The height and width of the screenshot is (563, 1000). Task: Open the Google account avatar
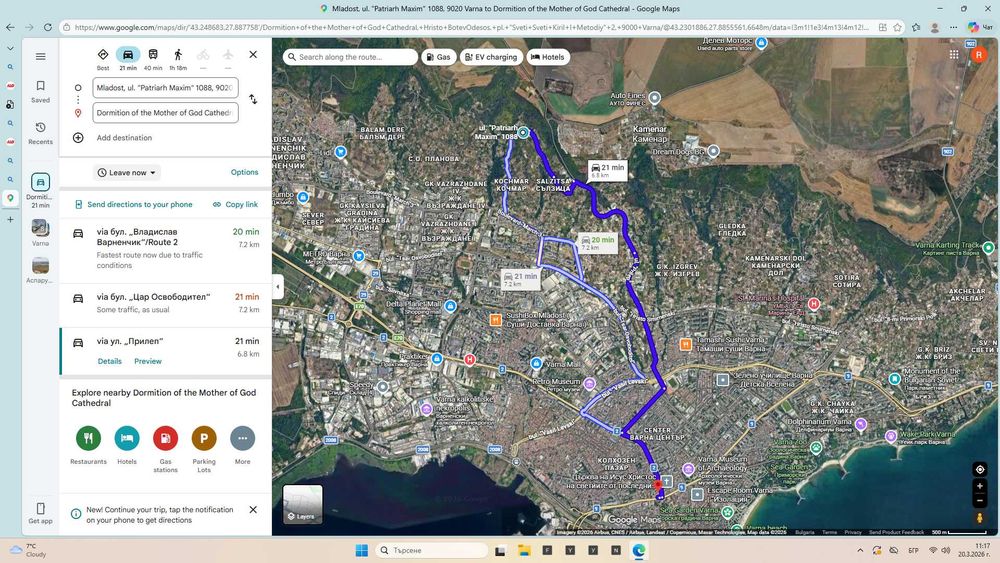tap(978, 55)
